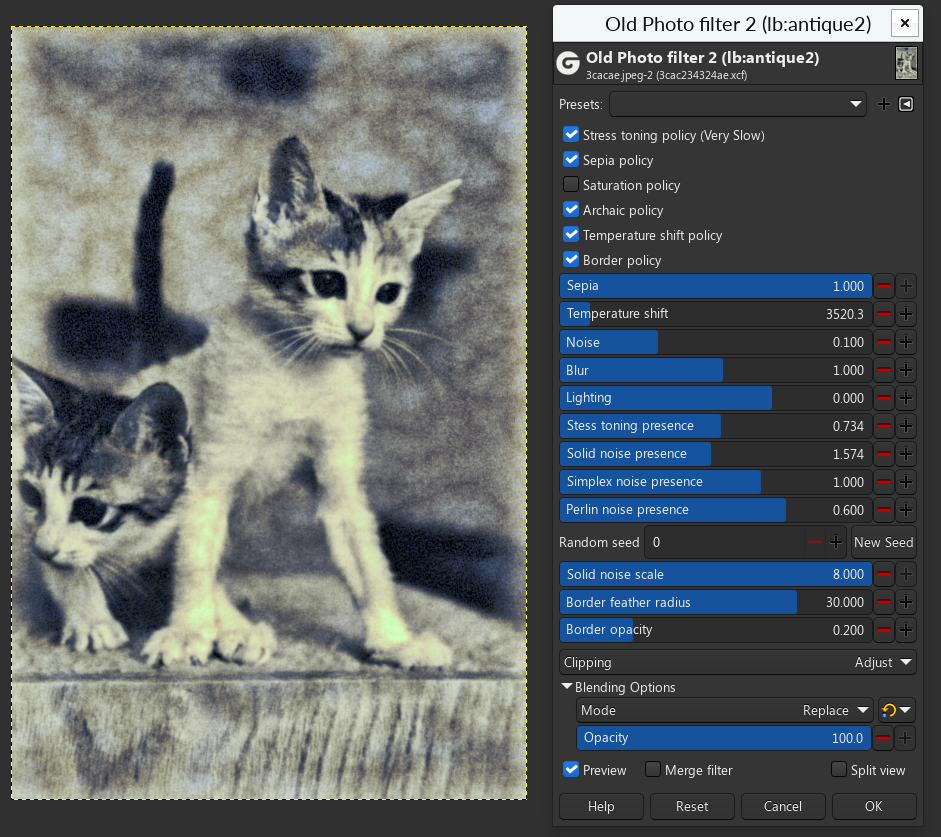Close the Old Photo filter dialog
The width and height of the screenshot is (941, 837).
click(x=905, y=24)
